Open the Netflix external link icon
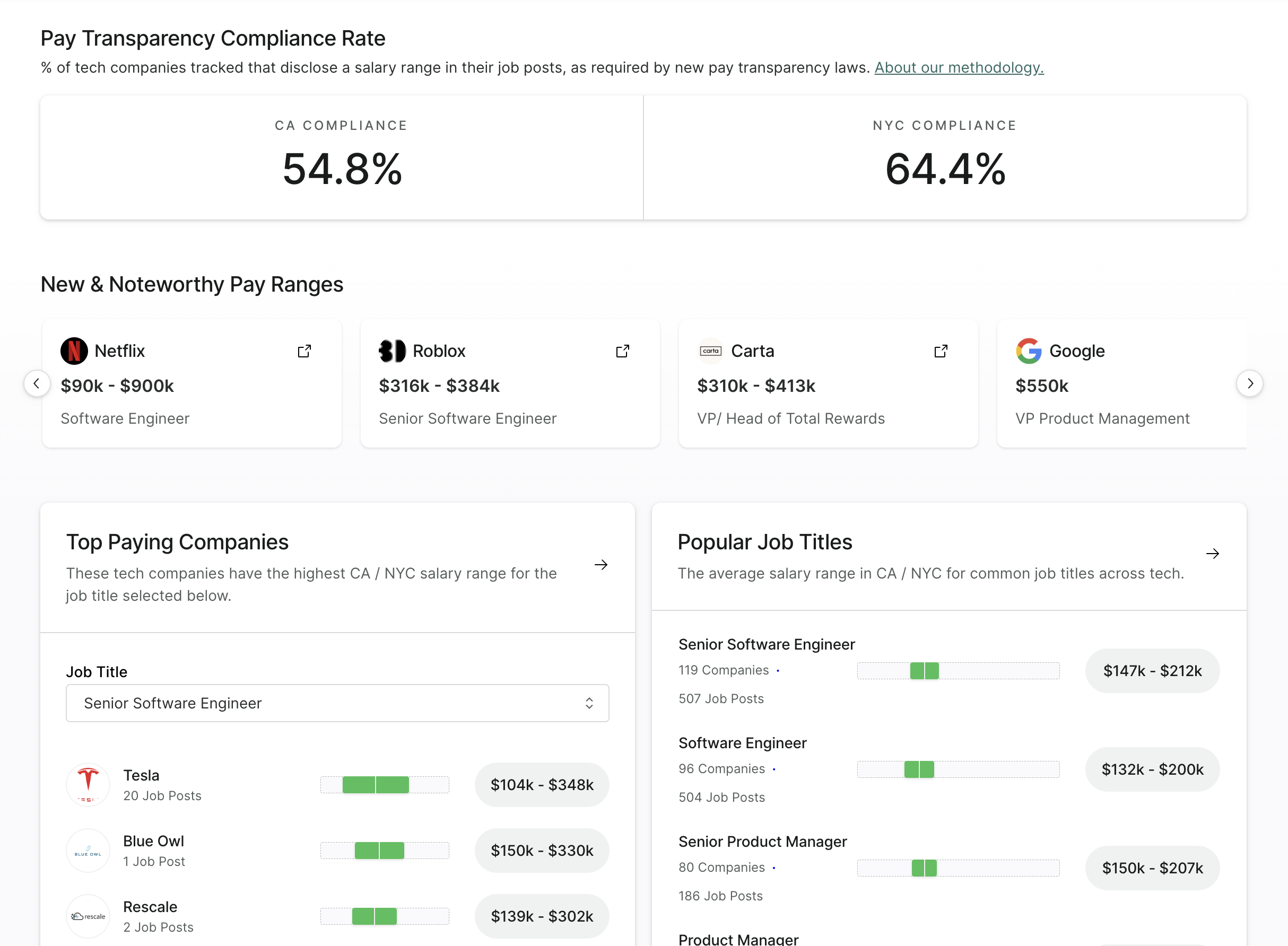The height and width of the screenshot is (946, 1288). click(x=304, y=351)
